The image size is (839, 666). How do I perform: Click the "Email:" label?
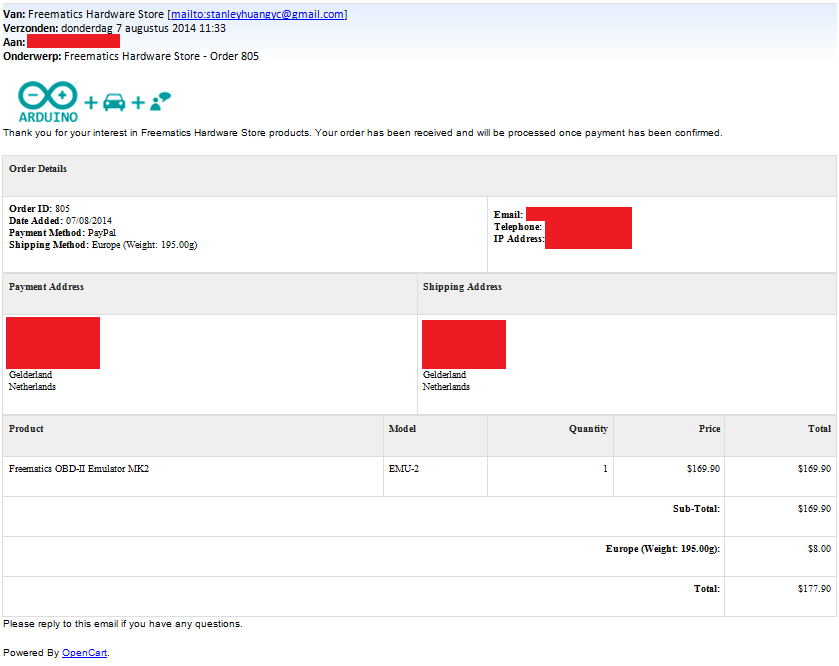508,215
